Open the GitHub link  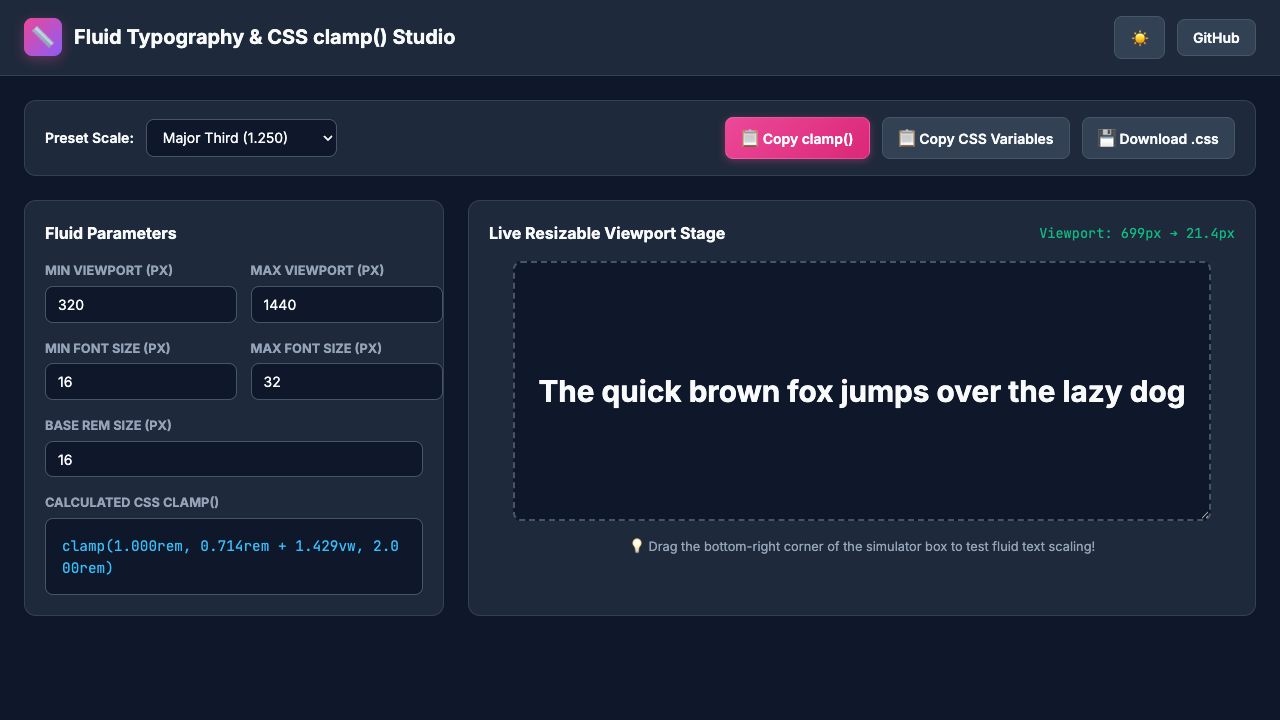pos(1216,38)
